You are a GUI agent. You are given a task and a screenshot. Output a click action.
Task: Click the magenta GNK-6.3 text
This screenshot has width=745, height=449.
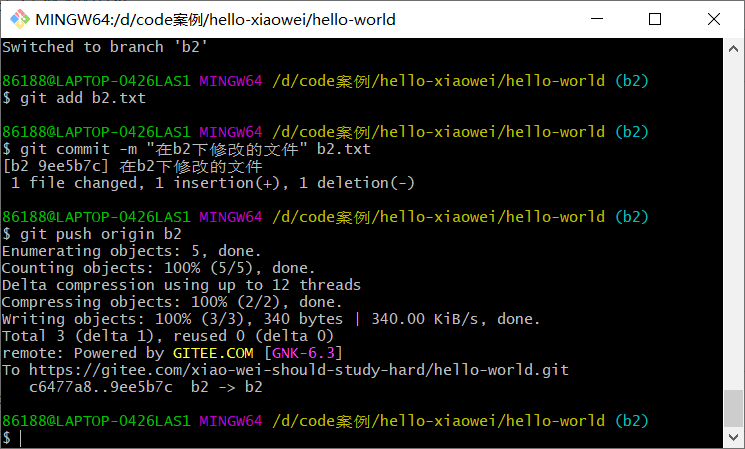point(303,353)
